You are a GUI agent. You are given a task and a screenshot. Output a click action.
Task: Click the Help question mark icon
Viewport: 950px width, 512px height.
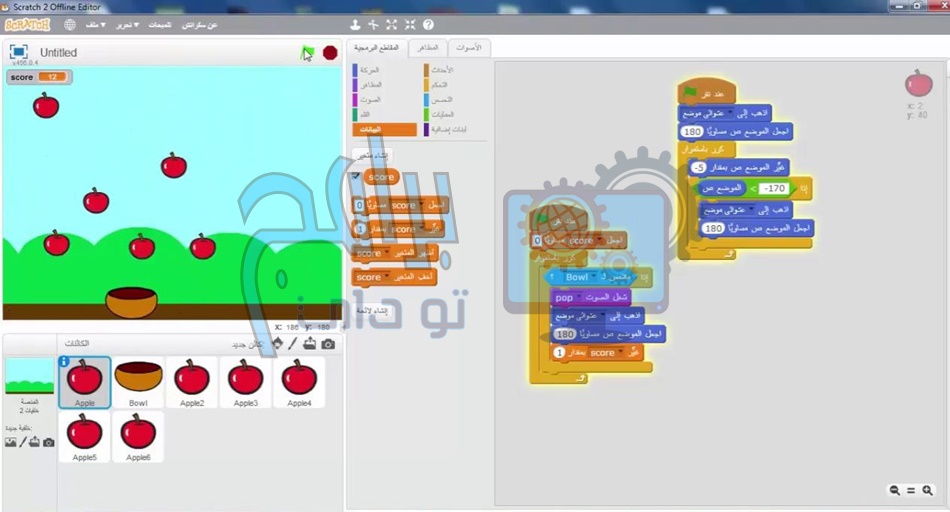pyautogui.click(x=428, y=24)
